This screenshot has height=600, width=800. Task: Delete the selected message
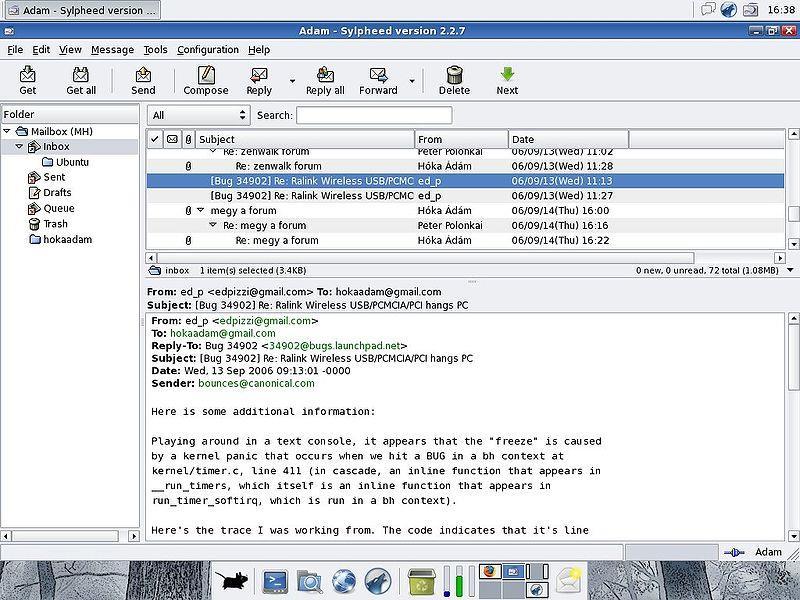pyautogui.click(x=454, y=80)
